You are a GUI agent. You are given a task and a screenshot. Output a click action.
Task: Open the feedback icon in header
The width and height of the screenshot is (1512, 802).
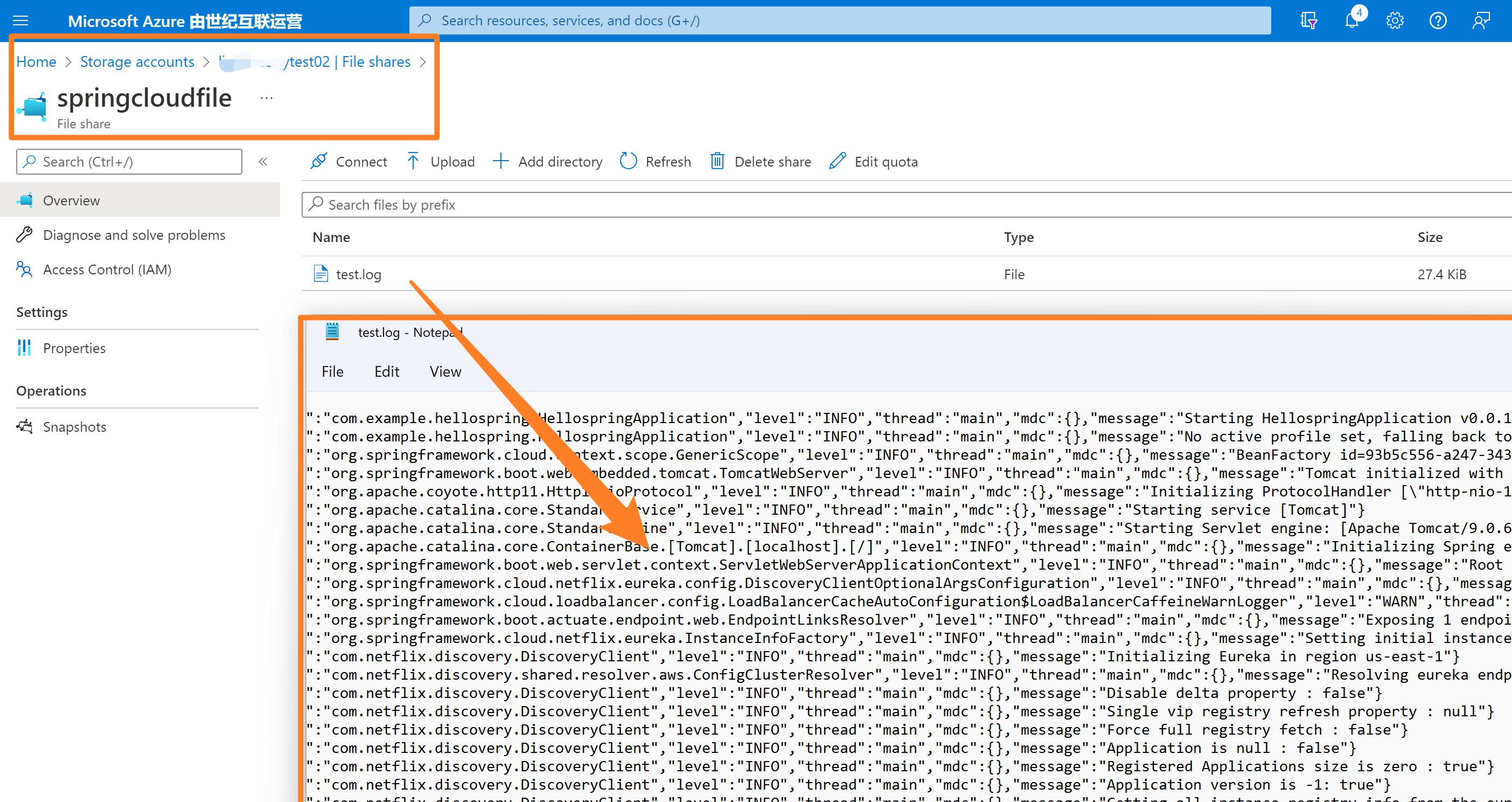pyautogui.click(x=1480, y=21)
